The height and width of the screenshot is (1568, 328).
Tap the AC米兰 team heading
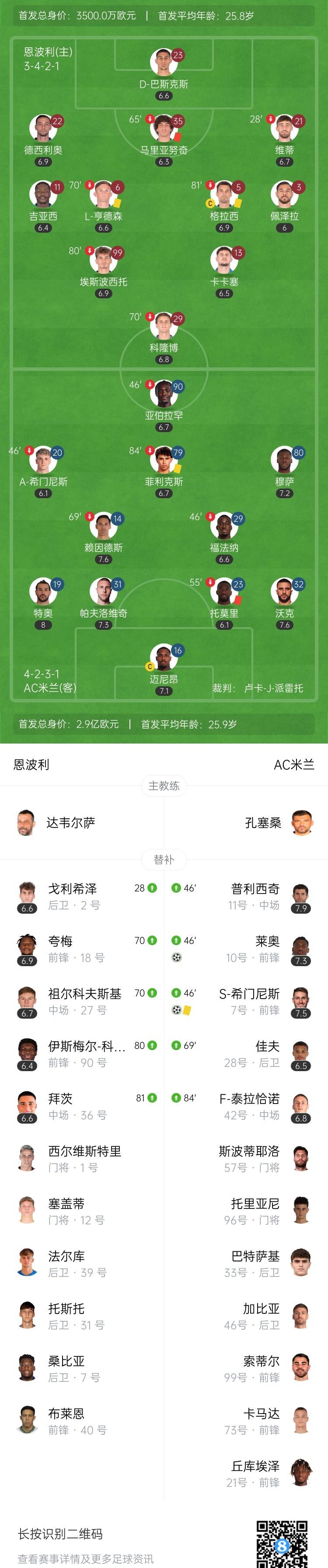[294, 765]
